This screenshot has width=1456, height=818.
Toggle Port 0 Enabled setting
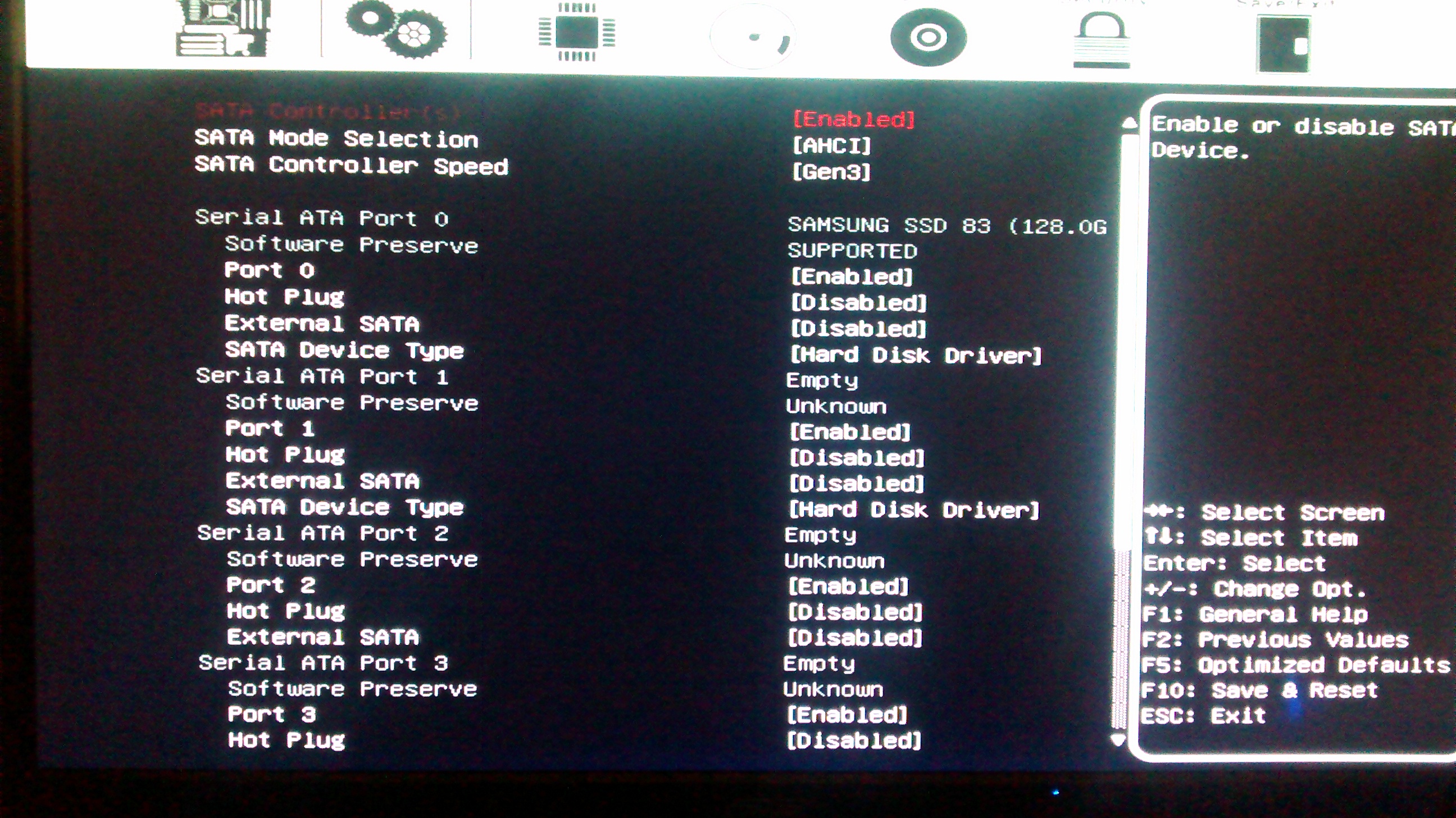(x=852, y=277)
